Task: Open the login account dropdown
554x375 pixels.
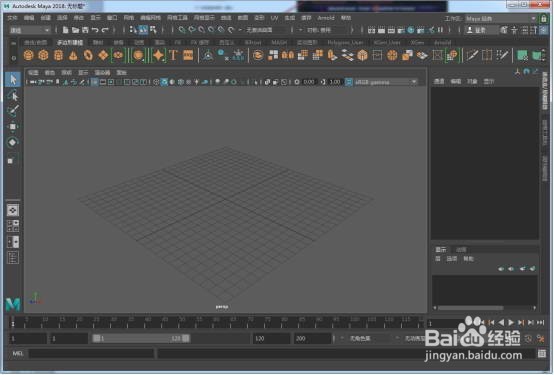Action: click(481, 30)
